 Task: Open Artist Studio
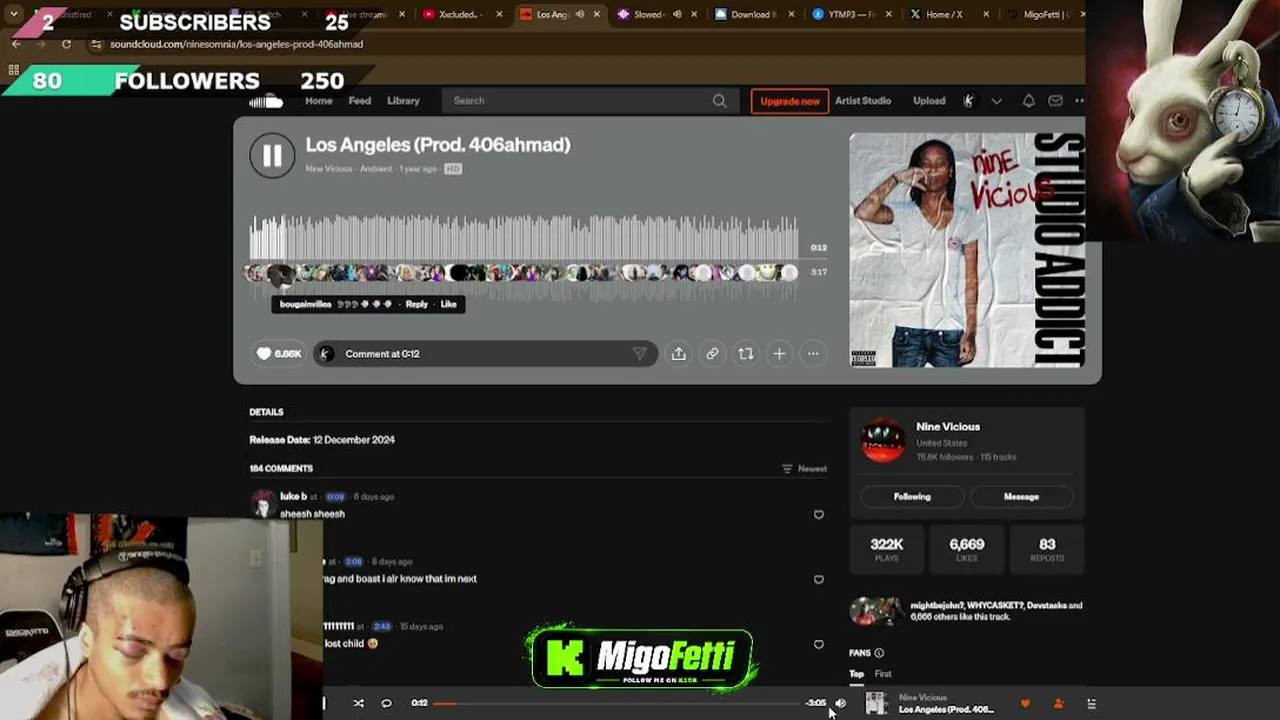[x=863, y=101]
